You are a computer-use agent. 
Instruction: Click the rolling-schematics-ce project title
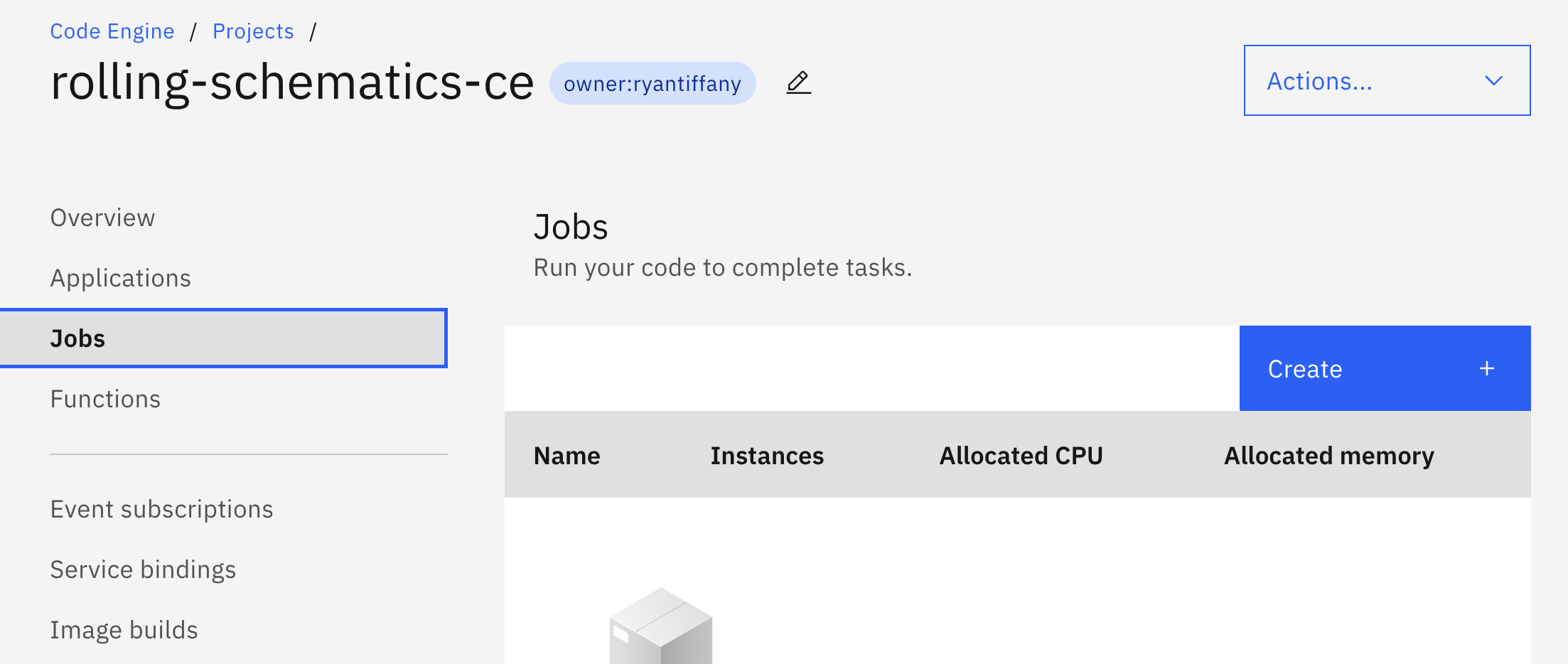pos(292,82)
